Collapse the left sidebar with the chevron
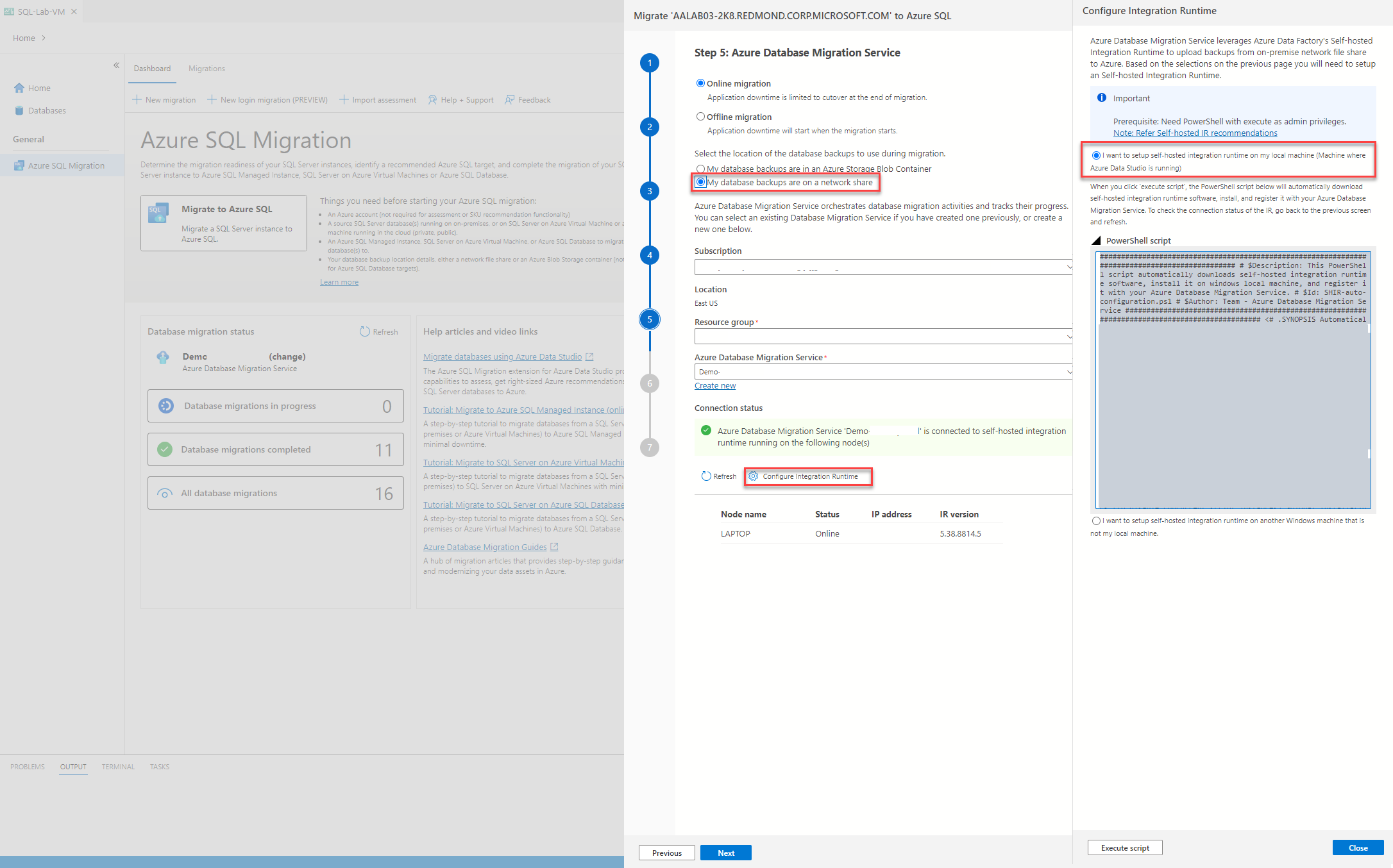 (116, 65)
